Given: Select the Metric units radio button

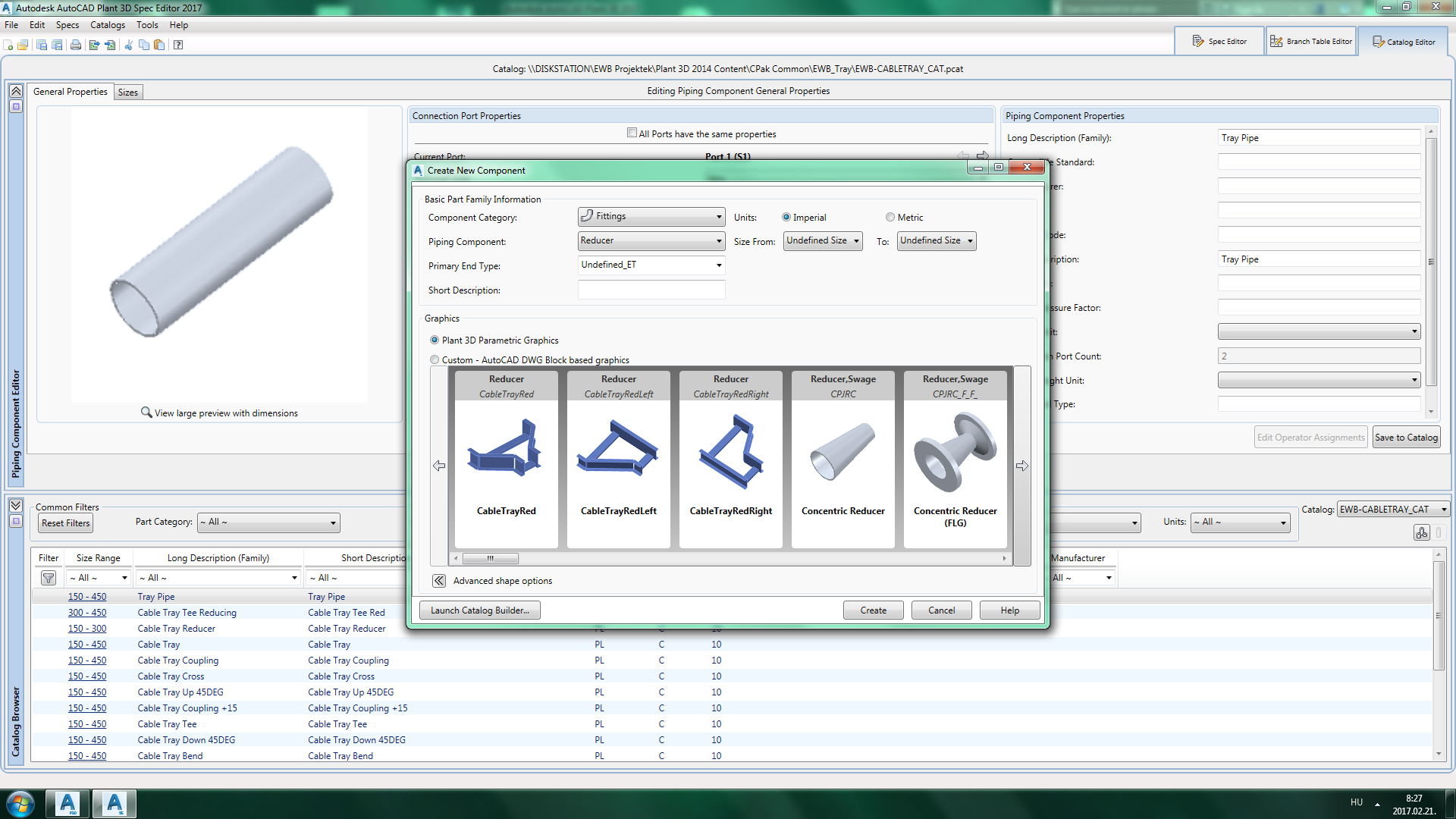Looking at the screenshot, I should pyautogui.click(x=890, y=218).
